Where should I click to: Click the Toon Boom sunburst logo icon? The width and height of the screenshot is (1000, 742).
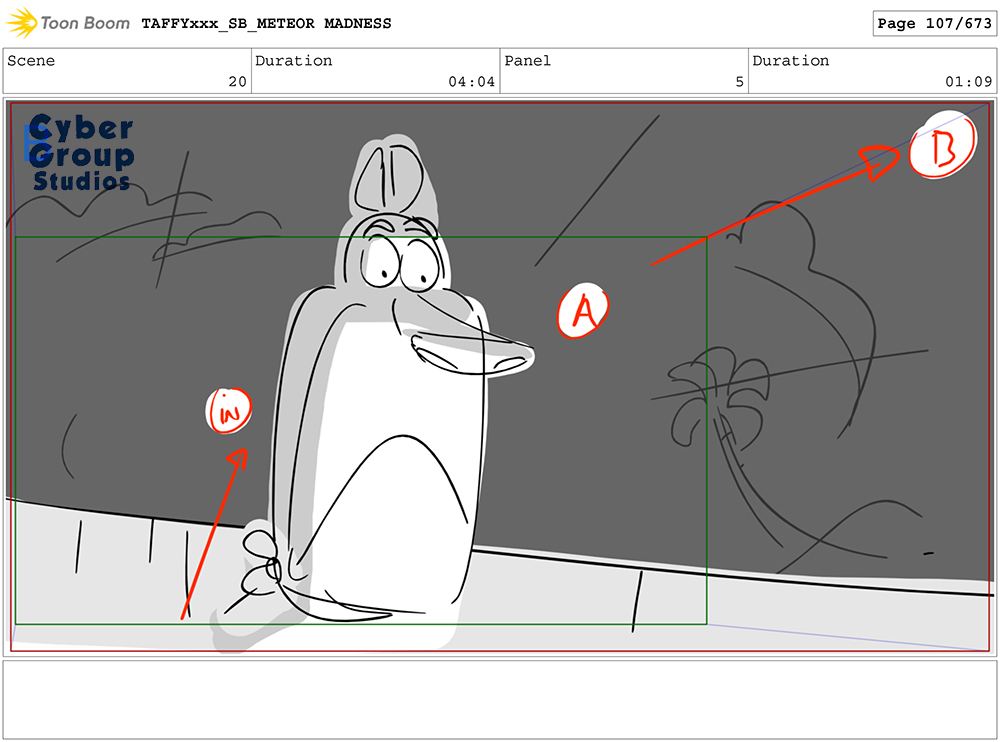(x=22, y=23)
